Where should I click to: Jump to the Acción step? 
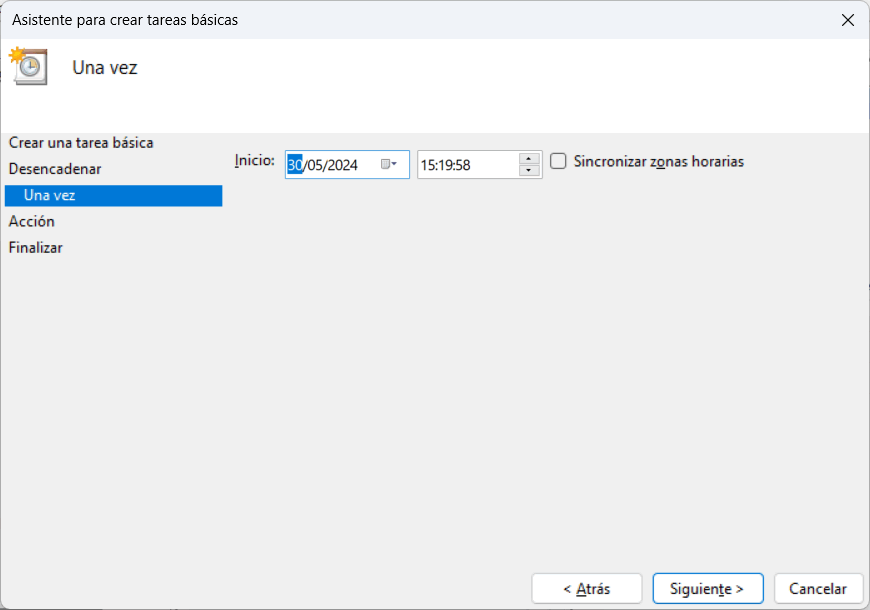32,221
